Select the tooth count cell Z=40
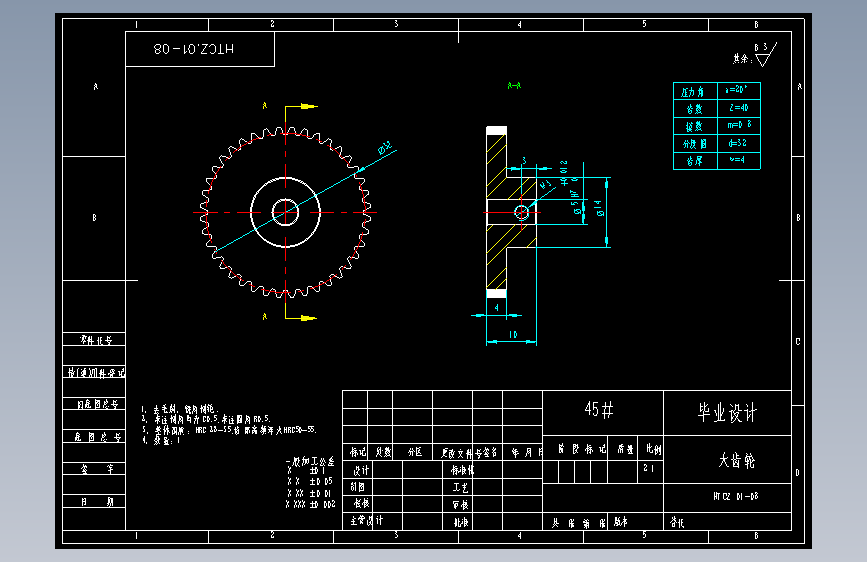 pos(739,108)
